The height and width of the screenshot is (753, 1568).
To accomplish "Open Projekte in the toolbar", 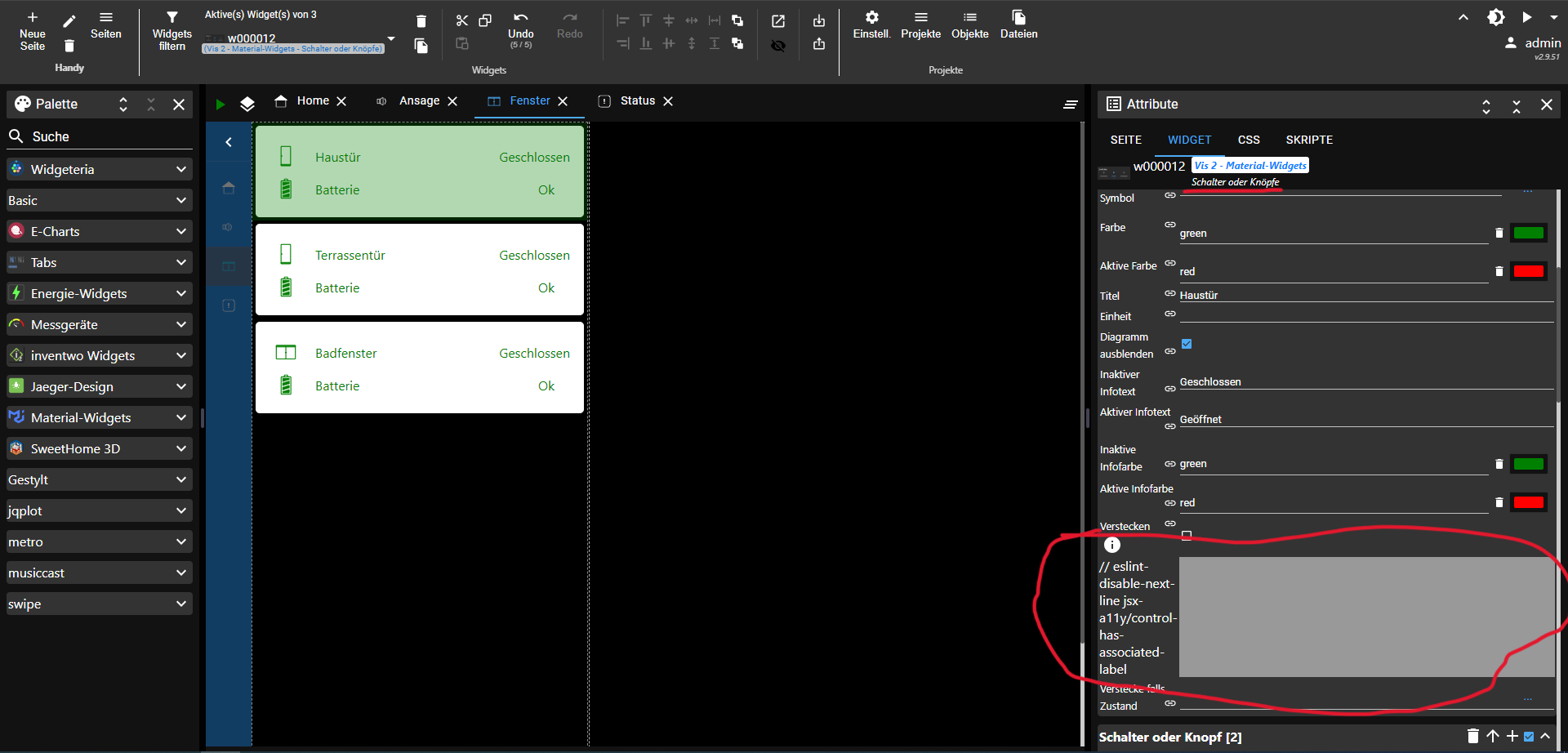I will tap(920, 25).
